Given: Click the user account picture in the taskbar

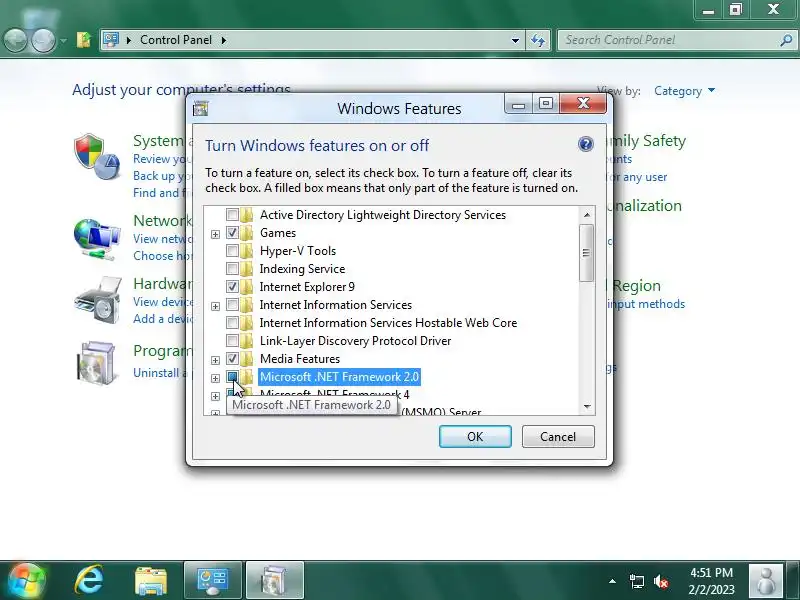Looking at the screenshot, I should [x=765, y=581].
